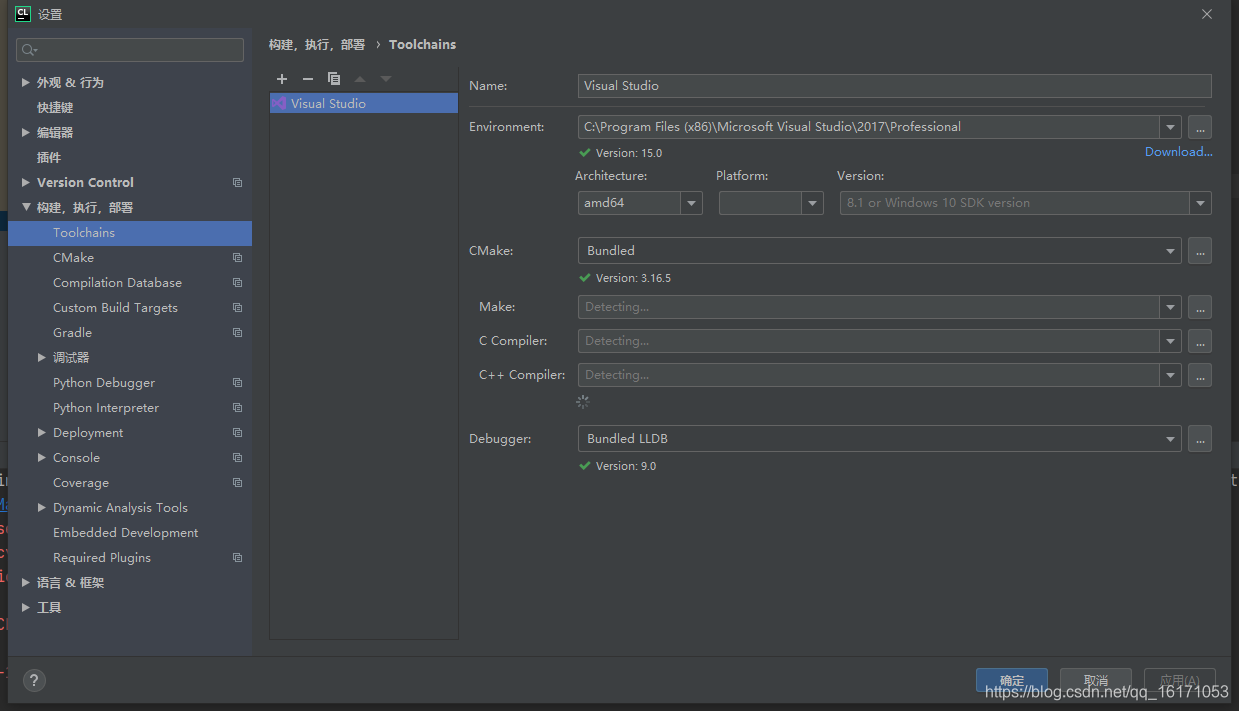Open the Environment path dropdown
This screenshot has height=711, width=1239.
click(1170, 127)
